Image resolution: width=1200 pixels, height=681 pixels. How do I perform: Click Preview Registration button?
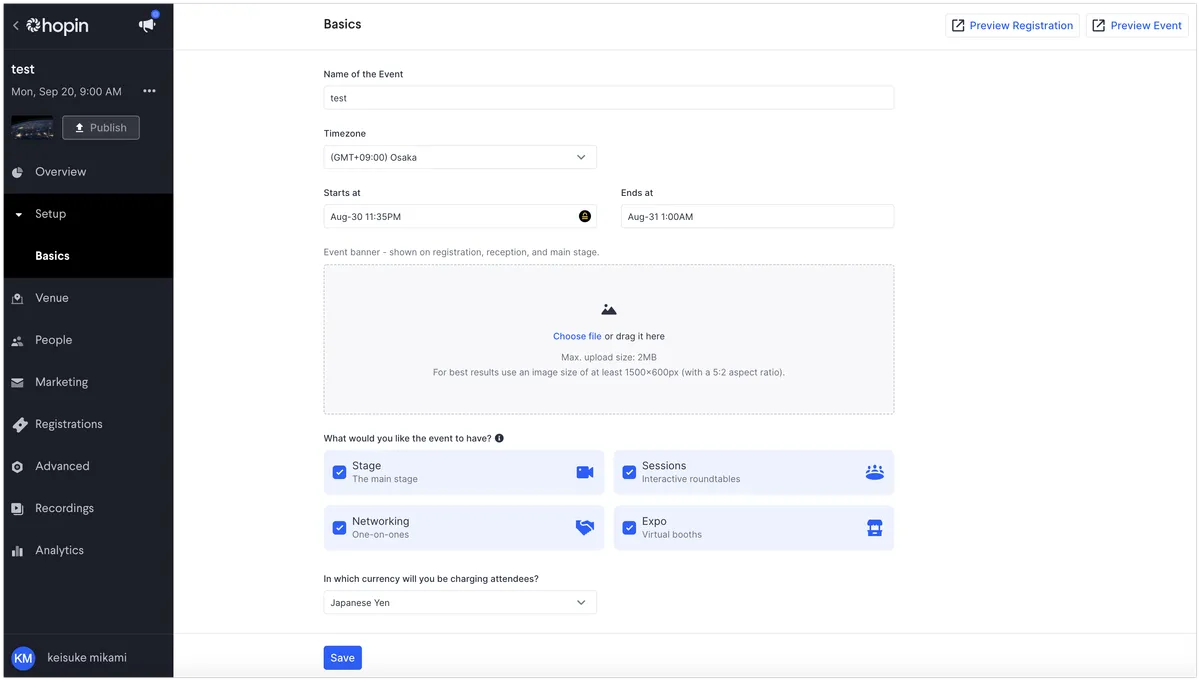coord(1012,25)
